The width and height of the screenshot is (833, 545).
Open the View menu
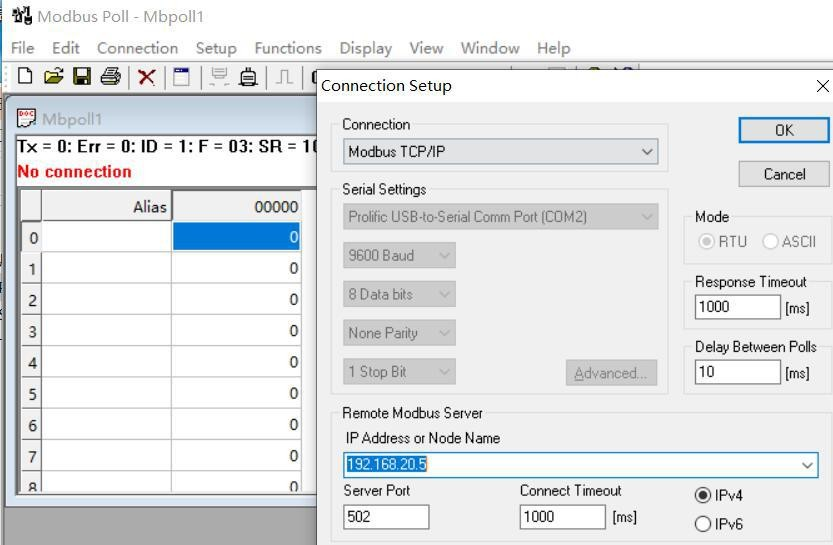[x=426, y=48]
